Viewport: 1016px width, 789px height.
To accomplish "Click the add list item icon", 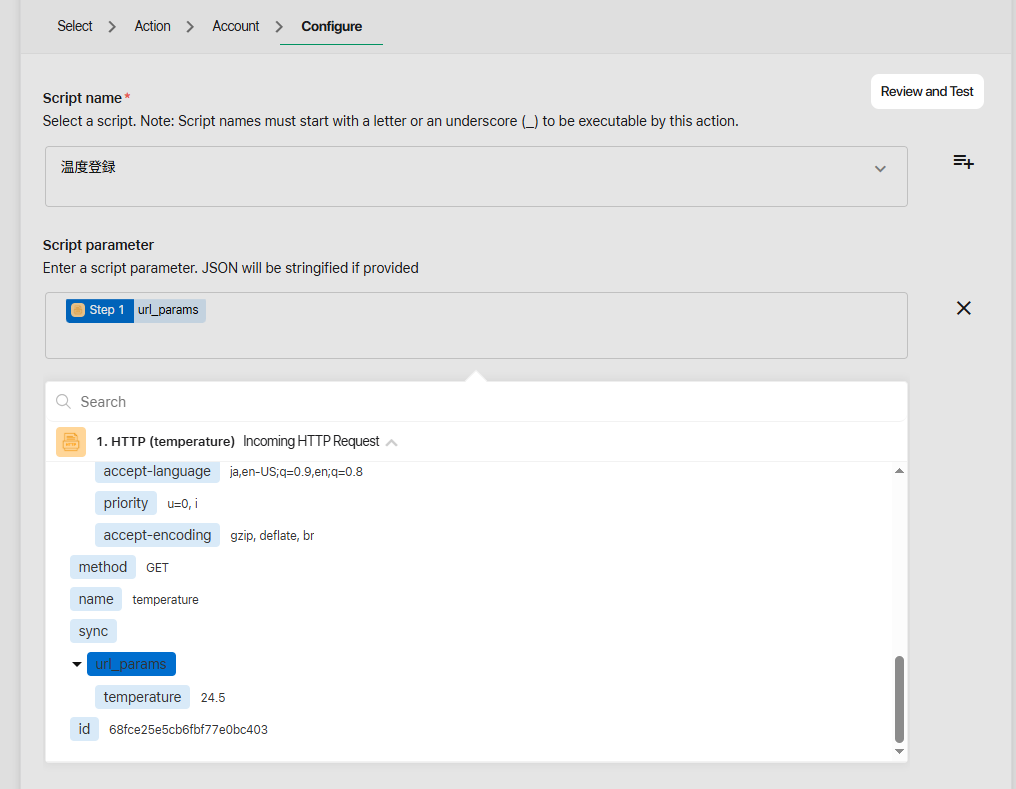I will [x=963, y=162].
